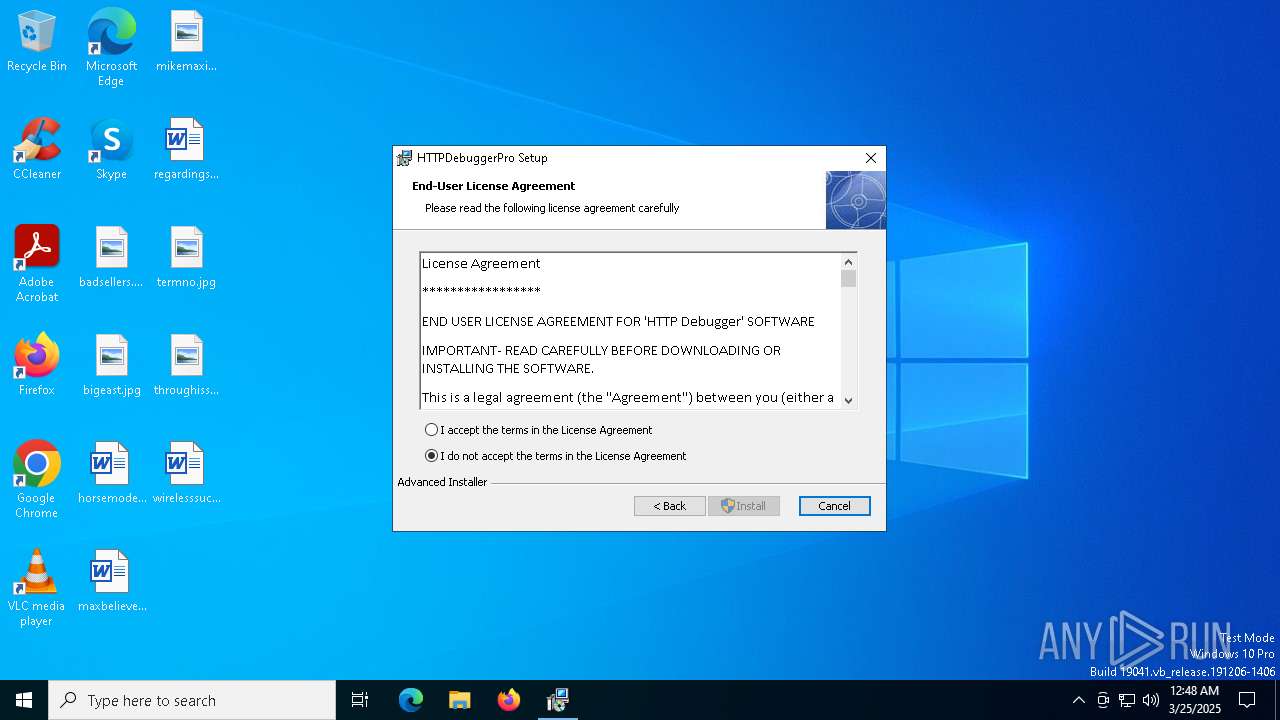Show hidden system tray icons
The image size is (1280, 720).
(x=1078, y=700)
